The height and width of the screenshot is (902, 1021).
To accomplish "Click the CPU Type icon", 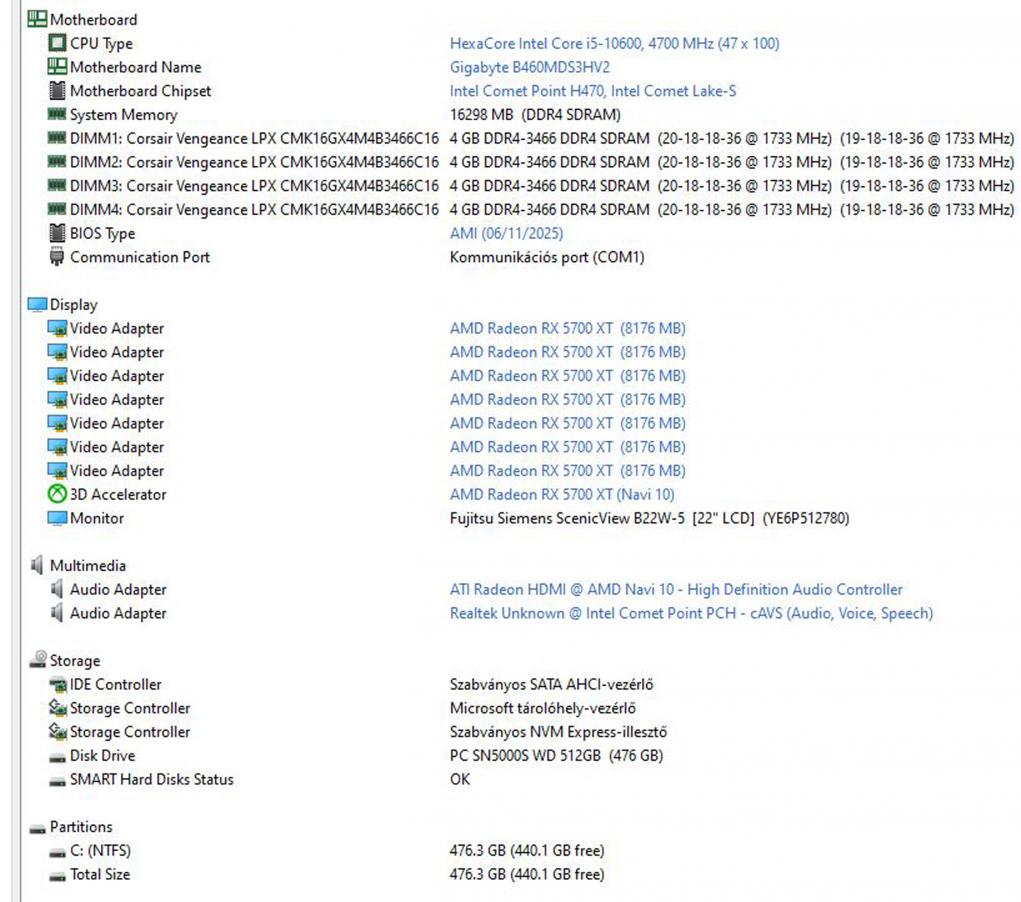I will 57,43.
